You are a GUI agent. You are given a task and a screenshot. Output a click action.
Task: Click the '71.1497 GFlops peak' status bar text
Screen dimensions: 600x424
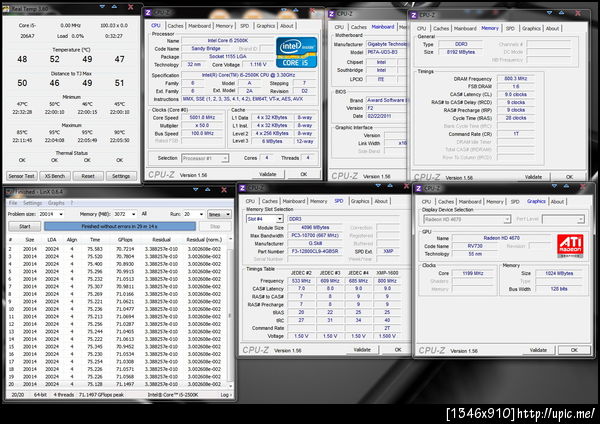click(101, 395)
